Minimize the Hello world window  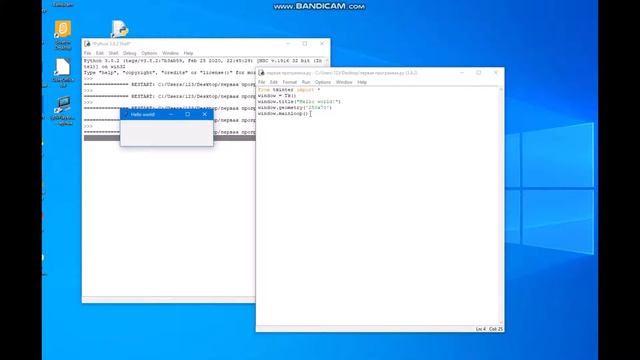tap(171, 114)
